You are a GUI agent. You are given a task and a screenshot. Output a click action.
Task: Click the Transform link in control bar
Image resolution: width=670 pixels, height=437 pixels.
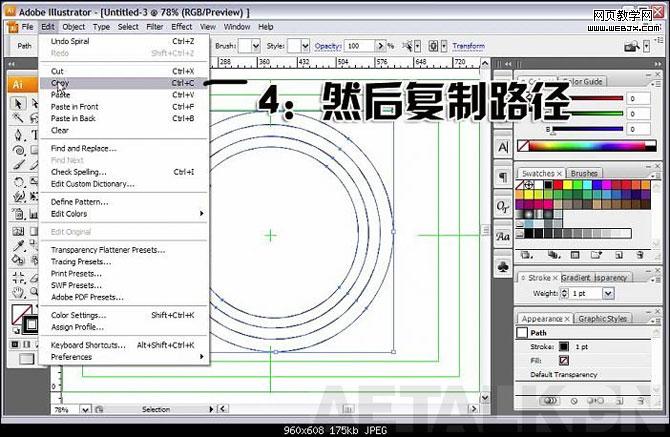coord(468,46)
